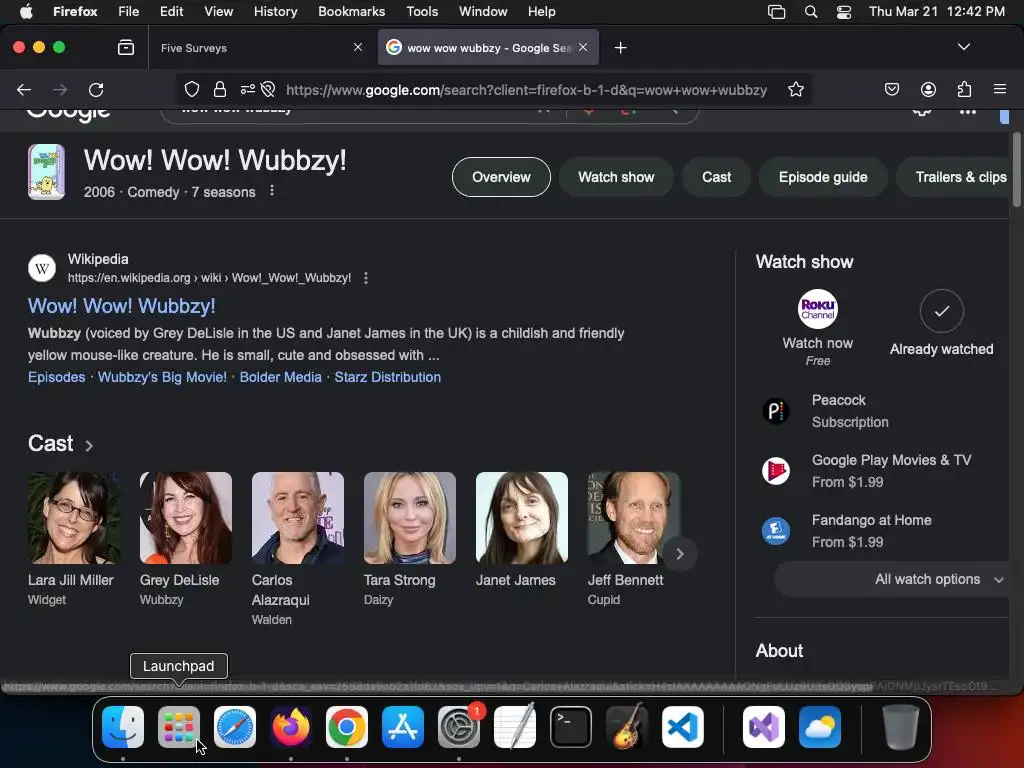Open the Extensions puzzle icon
Viewport: 1024px width, 768px height.
pos(965,89)
